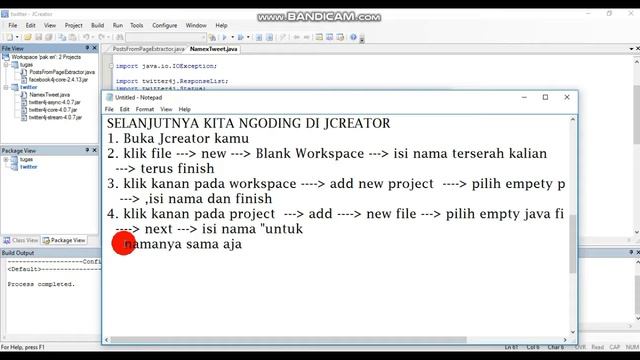Open the Configure menu in JCreator
640x360 pixels.
pos(164,25)
